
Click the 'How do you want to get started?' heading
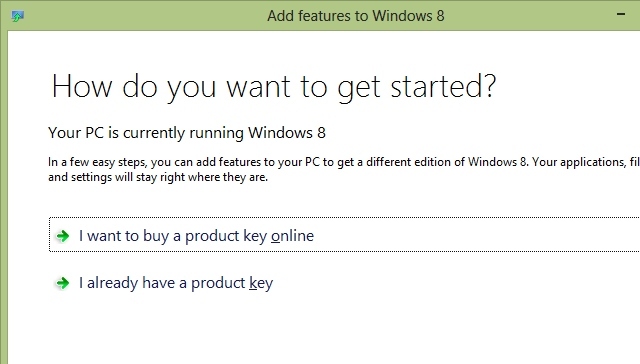[x=273, y=87]
